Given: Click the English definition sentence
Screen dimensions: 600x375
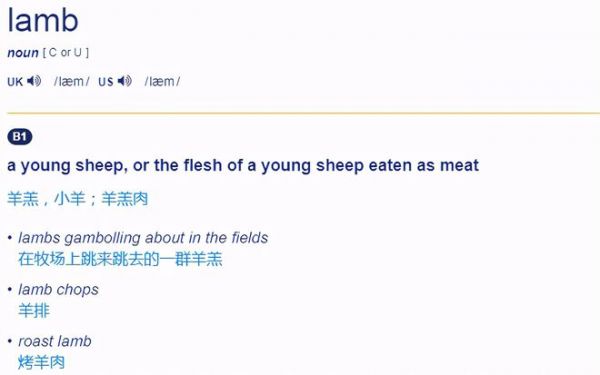Looking at the screenshot, I should click(243, 166).
